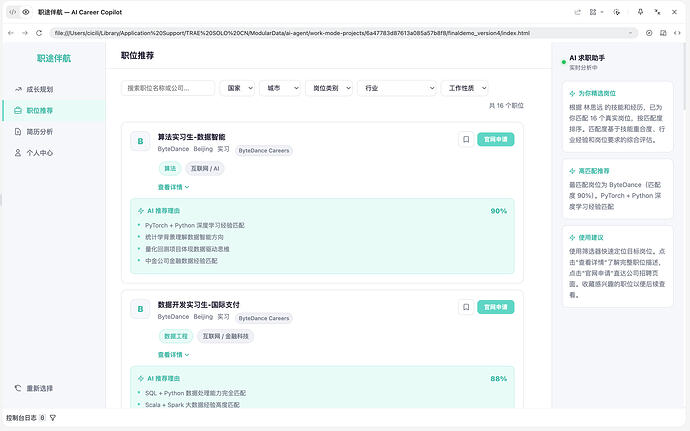
Task: Click ByteDance Careers tag on 算法实习生 card
Action: pos(264,151)
